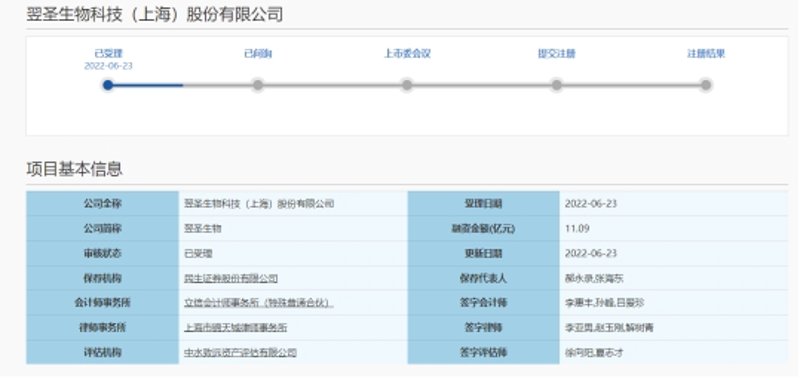The image size is (800, 378).
Task: Open the 中水致远资产评估有限公司 appraiser link
Action: pyautogui.click(x=240, y=352)
